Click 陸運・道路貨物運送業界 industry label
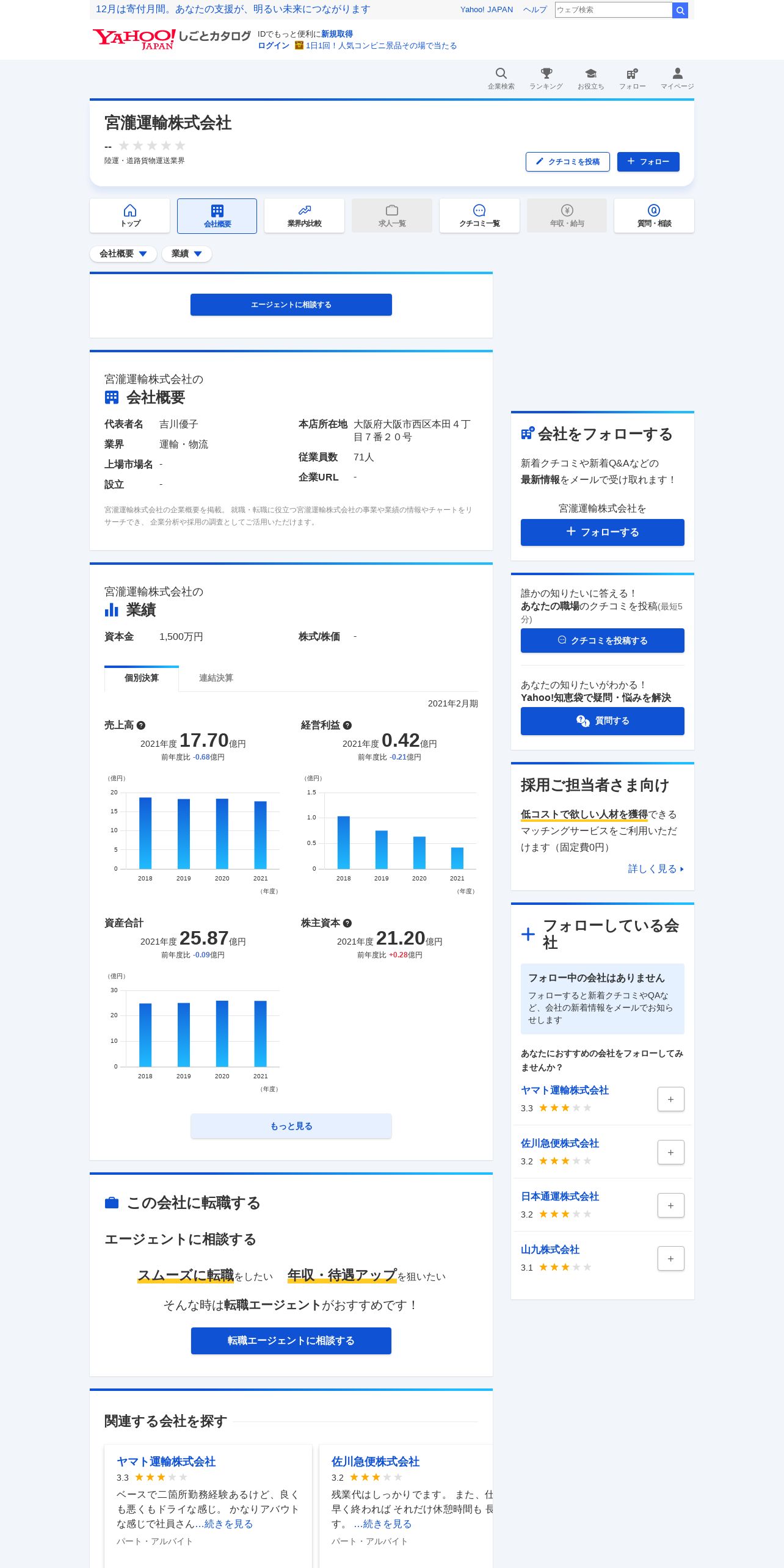 click(x=145, y=161)
